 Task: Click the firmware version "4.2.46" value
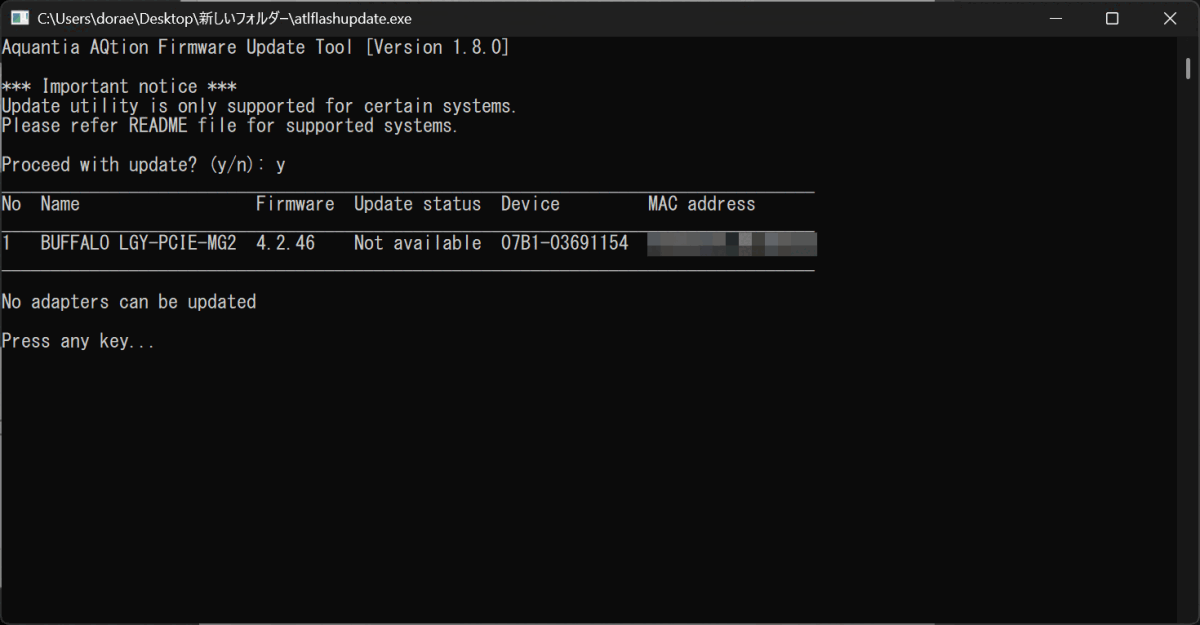(285, 243)
